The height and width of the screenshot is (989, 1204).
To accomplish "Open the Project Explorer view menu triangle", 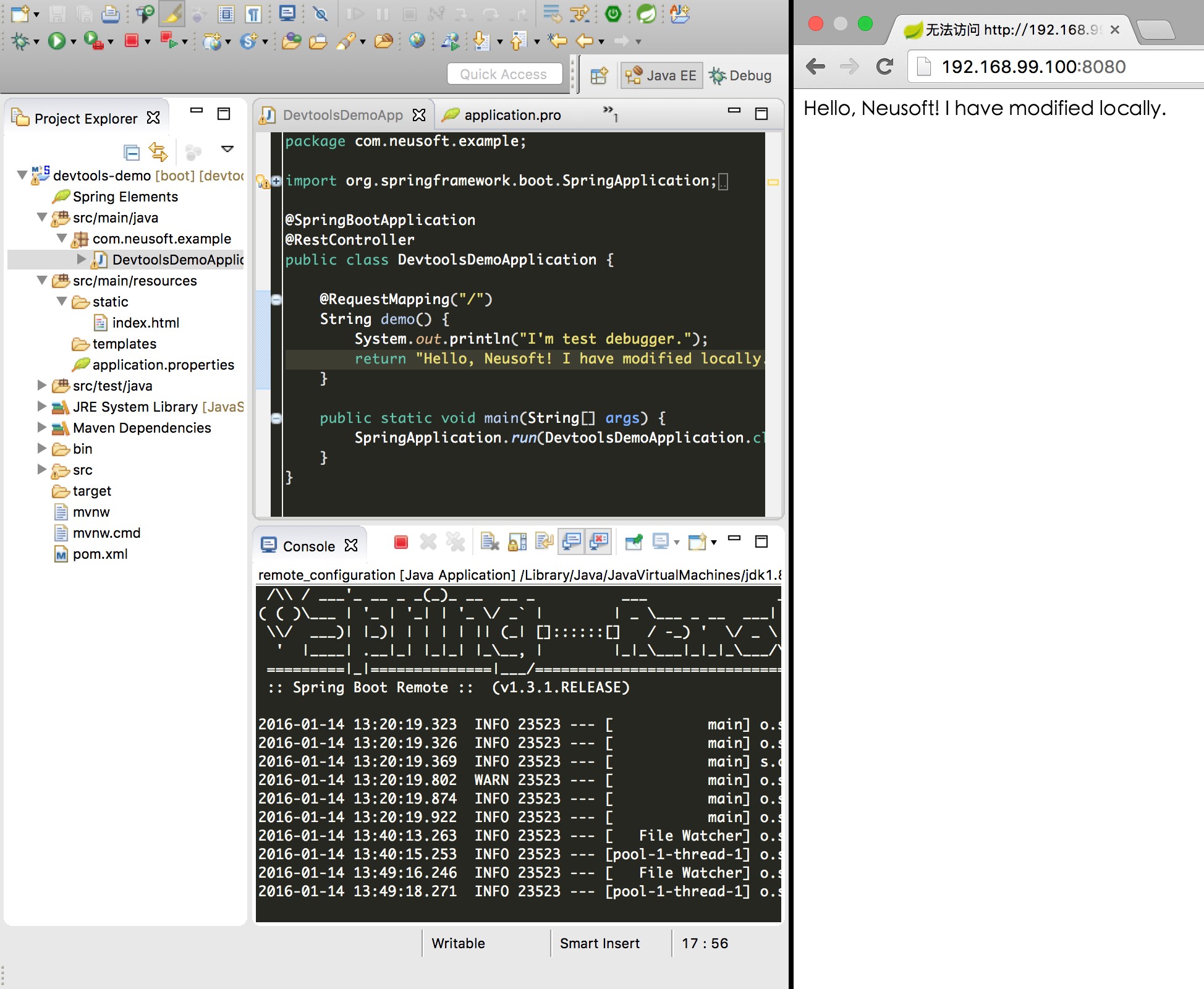I will 227,149.
